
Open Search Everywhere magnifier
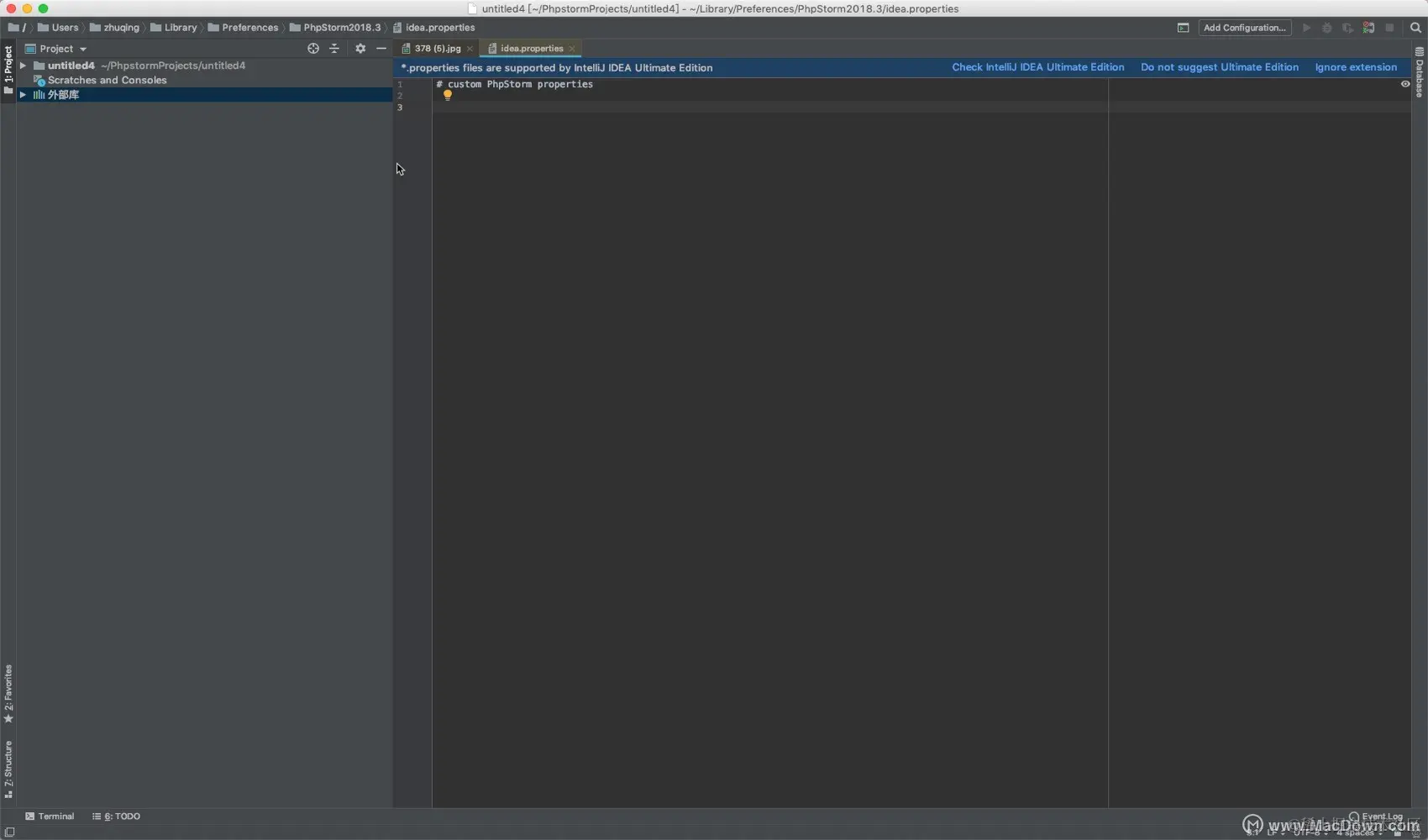coord(1415,28)
